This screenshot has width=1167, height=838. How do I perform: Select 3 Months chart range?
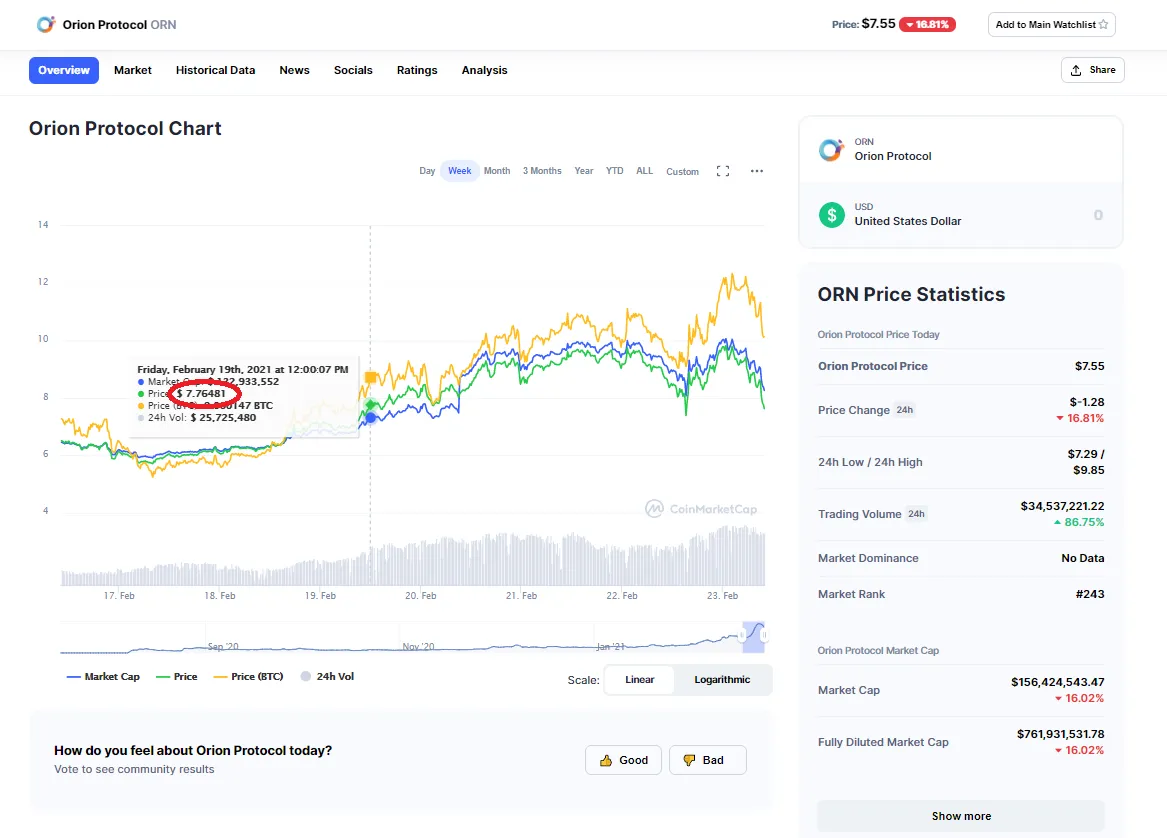542,171
